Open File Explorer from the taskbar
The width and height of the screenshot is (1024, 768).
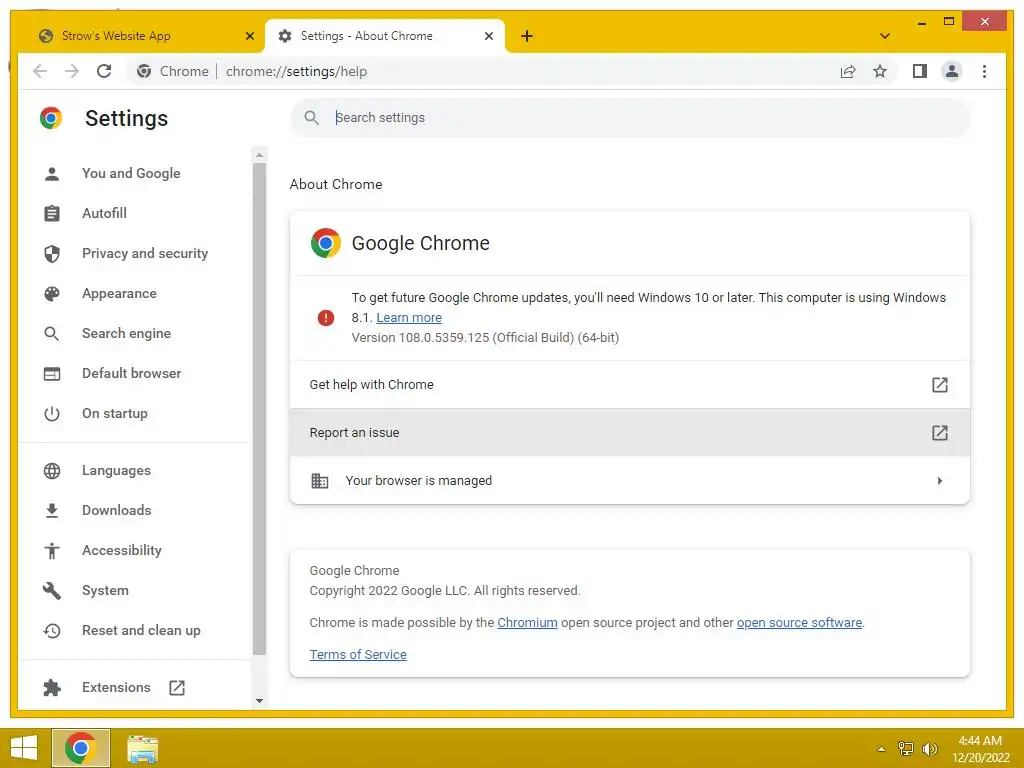[142, 749]
